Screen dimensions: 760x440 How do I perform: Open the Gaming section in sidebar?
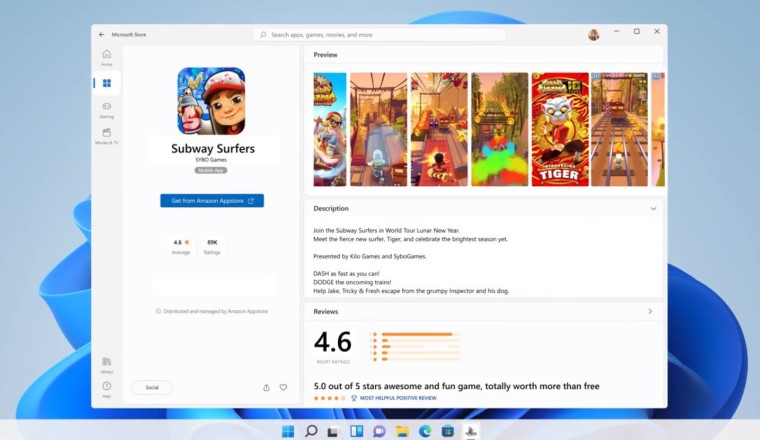107,110
